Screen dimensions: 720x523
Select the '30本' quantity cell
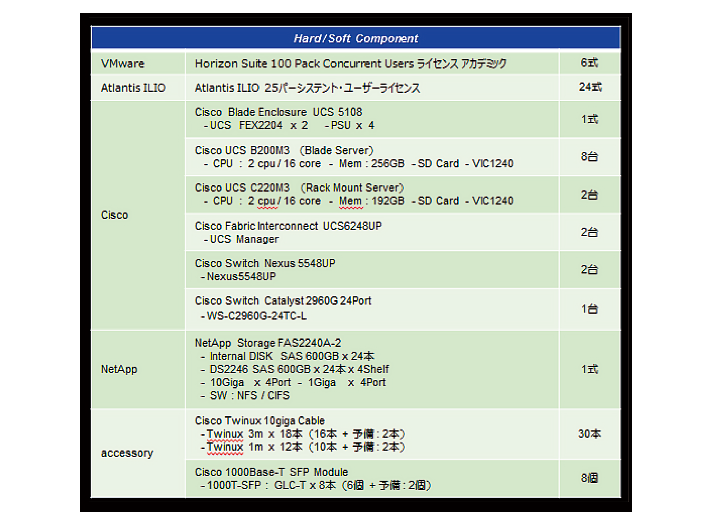pyautogui.click(x=590, y=434)
